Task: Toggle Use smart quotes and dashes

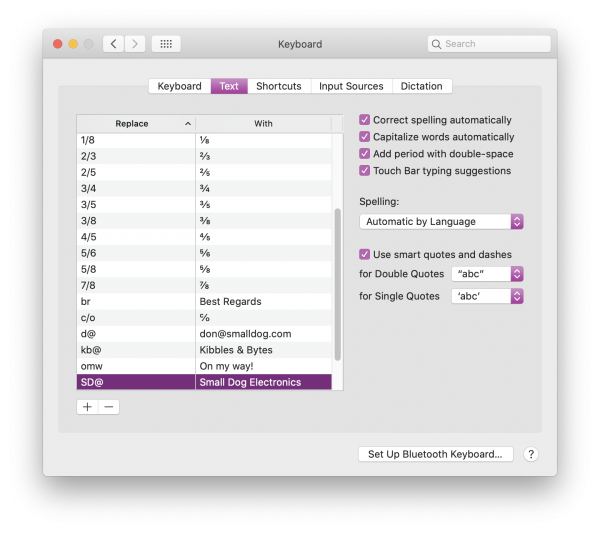Action: pyautogui.click(x=365, y=254)
